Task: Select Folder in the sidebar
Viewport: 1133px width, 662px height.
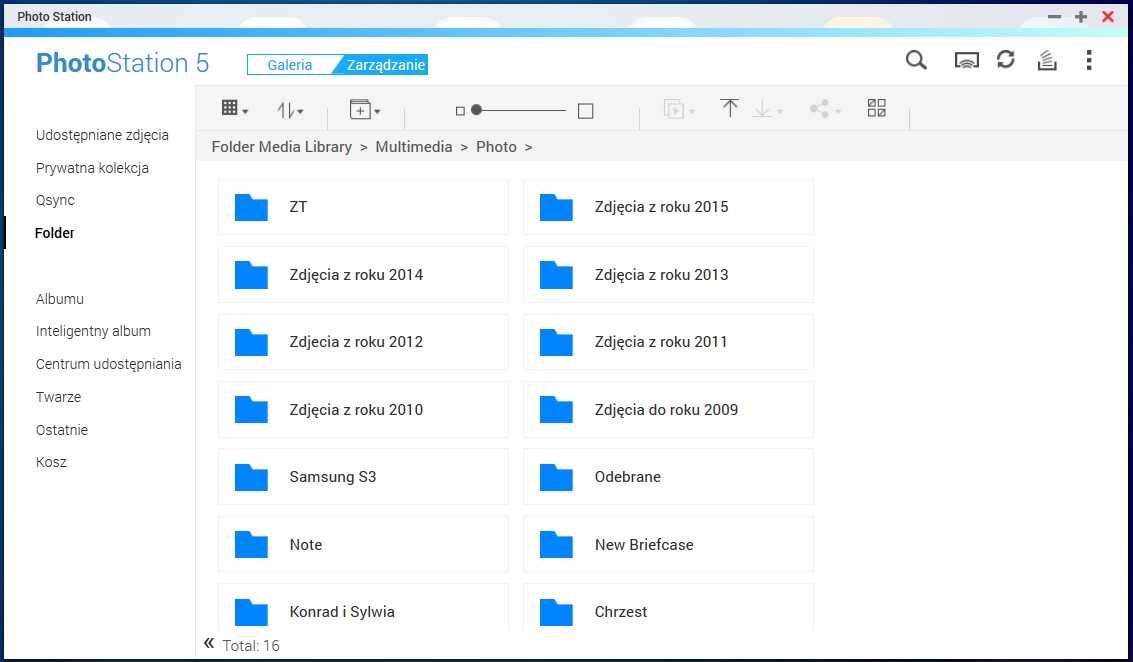Action: tap(55, 233)
